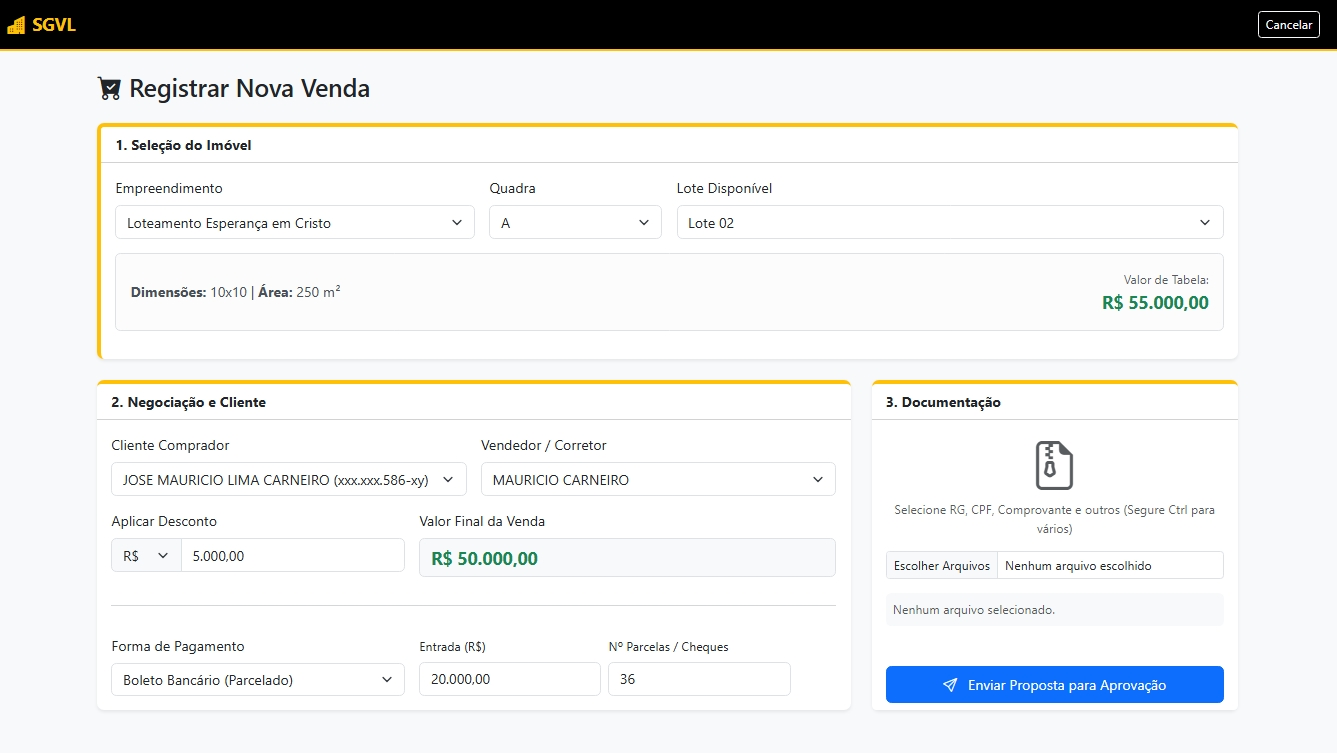Open the Empreendimento dropdown

[294, 223]
